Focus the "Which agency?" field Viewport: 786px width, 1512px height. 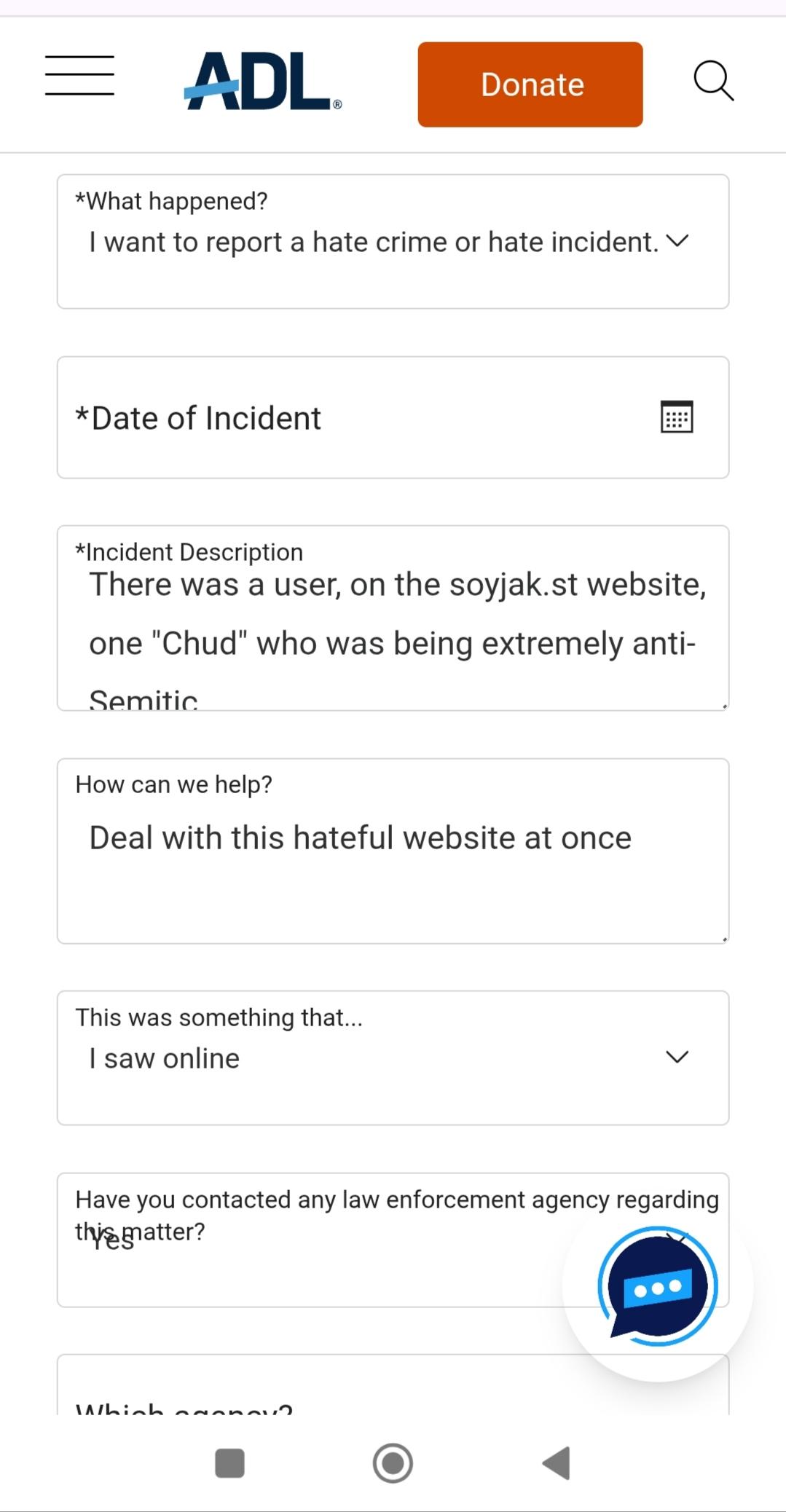(x=393, y=1385)
